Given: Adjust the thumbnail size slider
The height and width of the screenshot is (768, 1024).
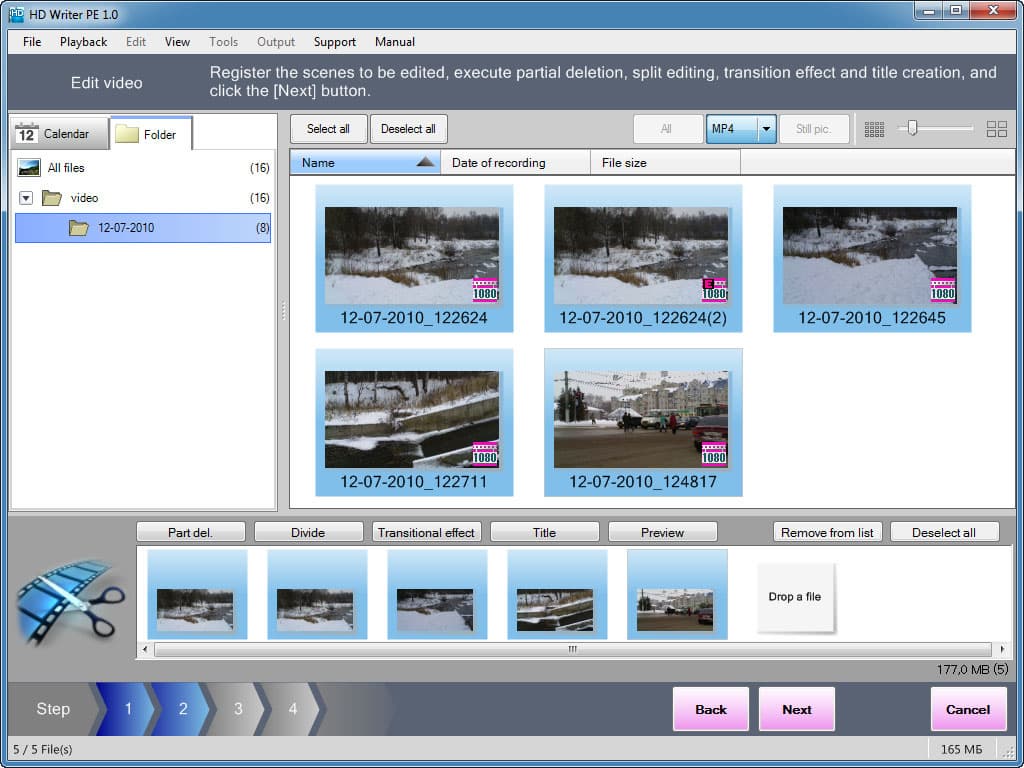Looking at the screenshot, I should coord(912,129).
